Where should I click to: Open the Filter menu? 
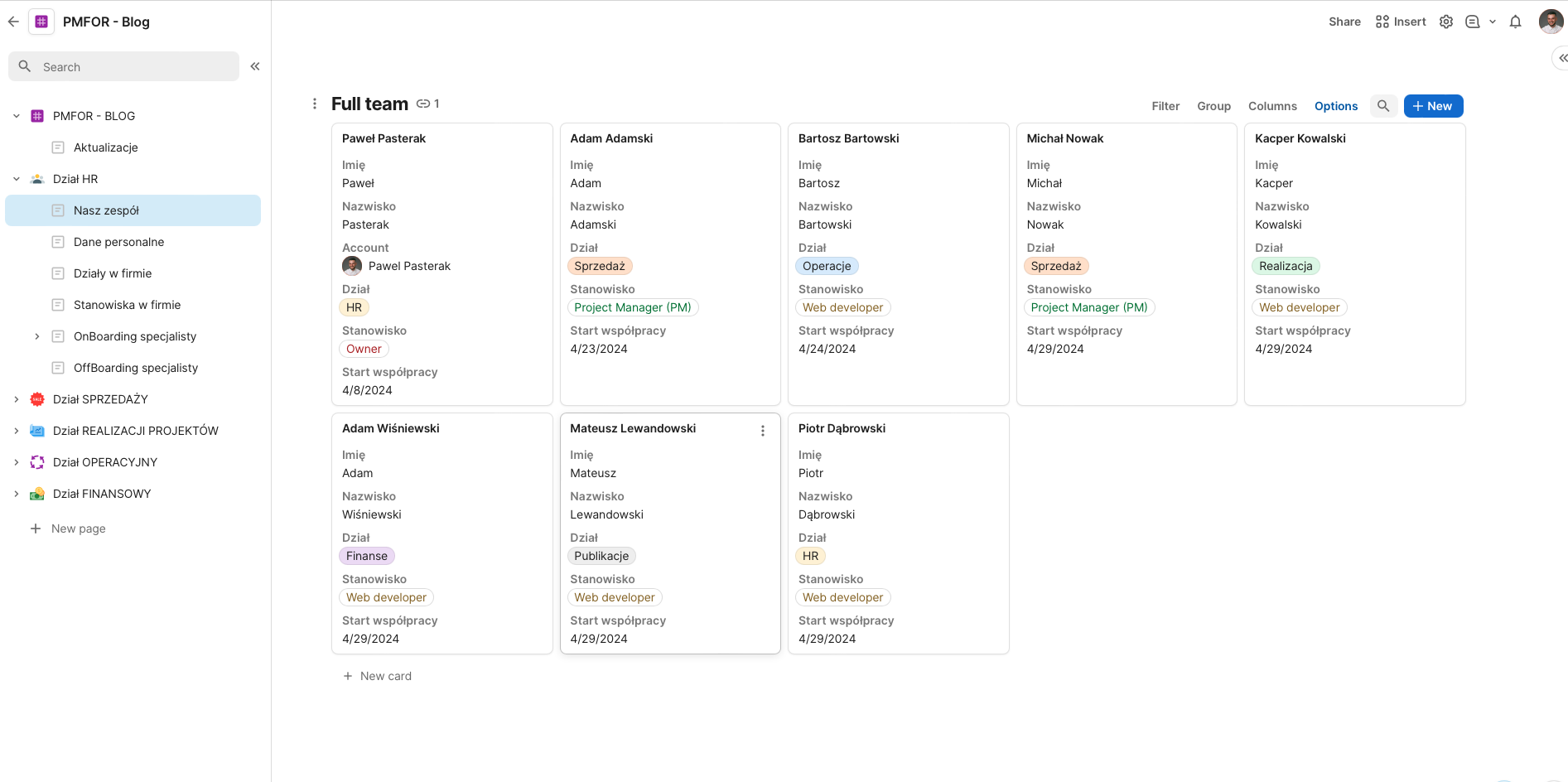click(x=1165, y=106)
